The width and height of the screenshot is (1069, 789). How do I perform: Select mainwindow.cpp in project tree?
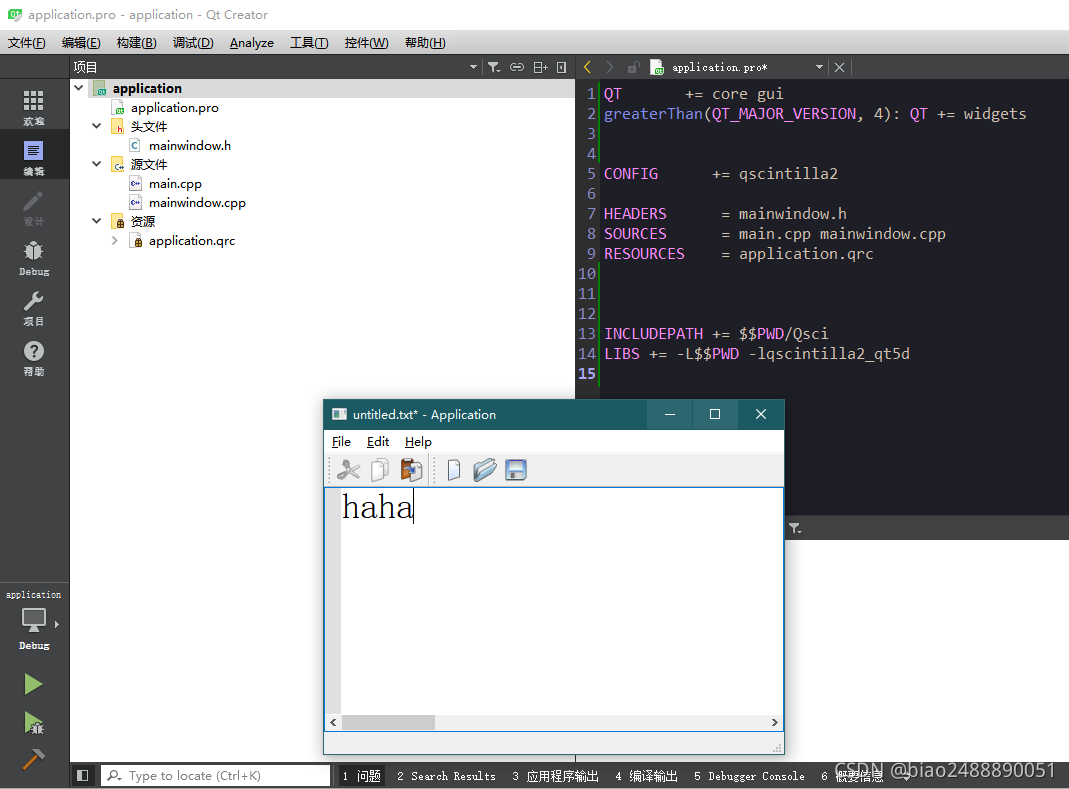[x=197, y=203]
